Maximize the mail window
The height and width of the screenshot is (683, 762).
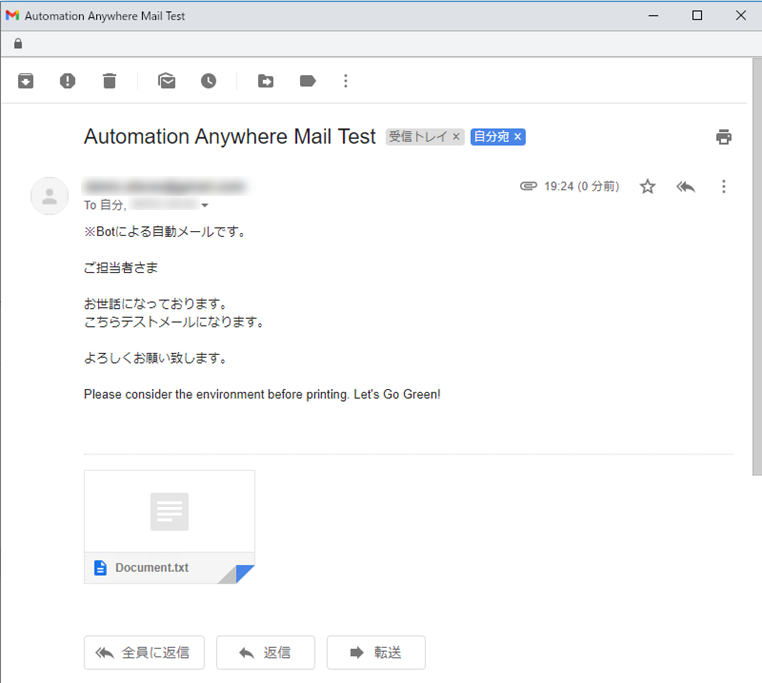[697, 16]
